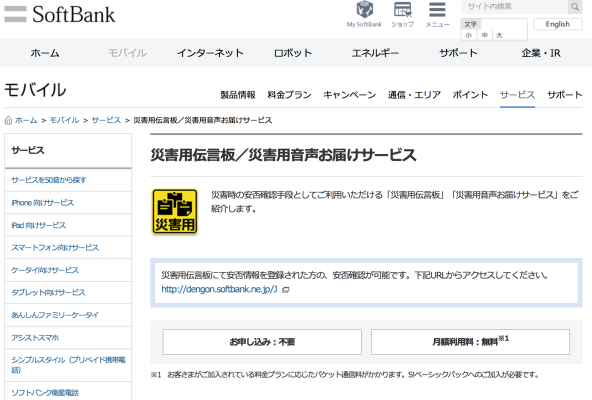This screenshot has width=592, height=400.
Task: Open サービスを50音から探す sidebar link
Action: point(68,180)
